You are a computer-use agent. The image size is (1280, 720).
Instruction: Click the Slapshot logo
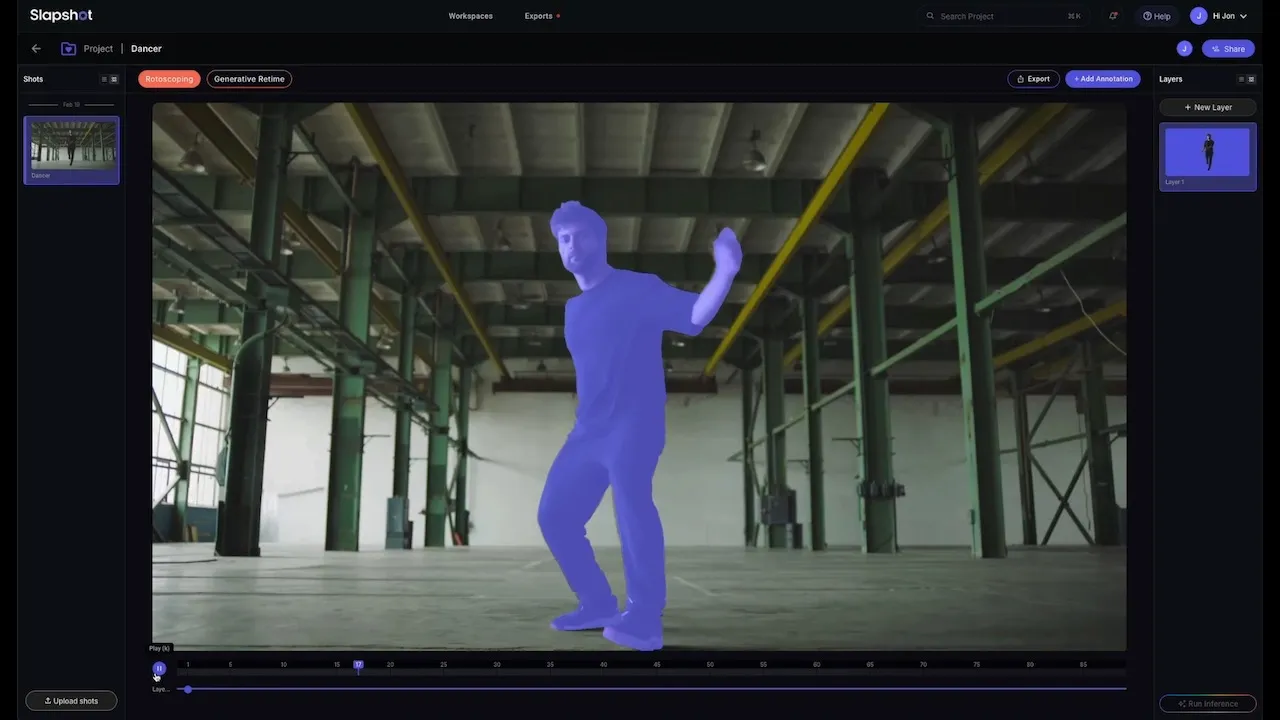61,16
